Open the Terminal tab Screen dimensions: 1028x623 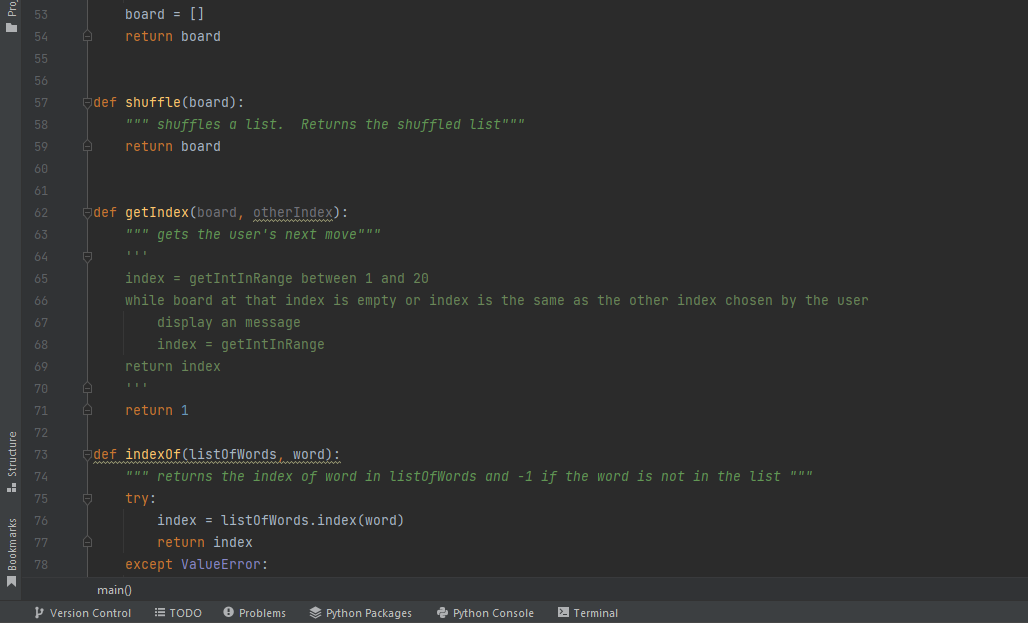point(588,613)
